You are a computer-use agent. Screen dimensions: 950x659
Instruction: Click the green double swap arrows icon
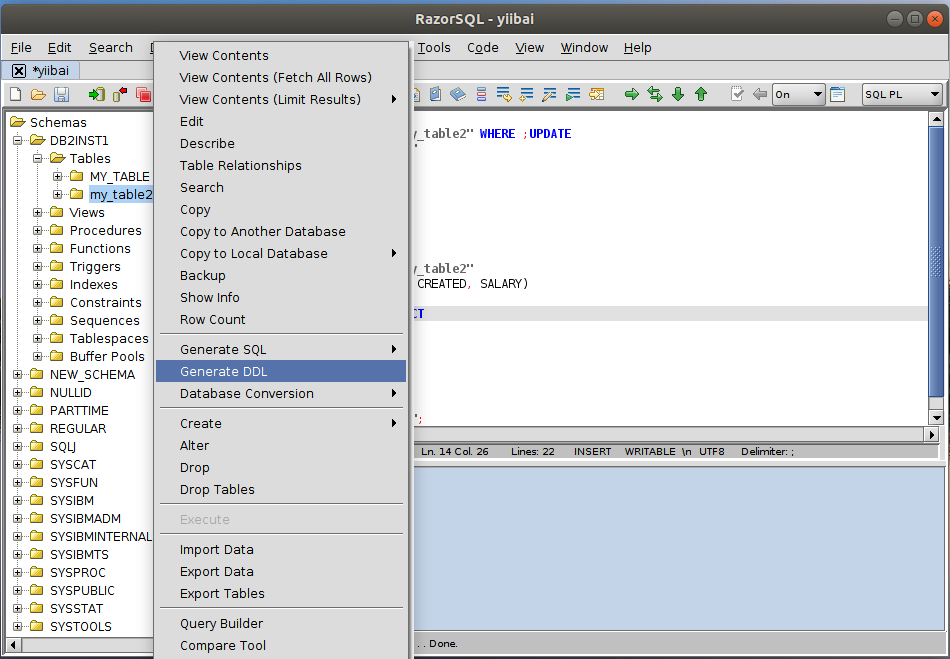[x=655, y=94]
